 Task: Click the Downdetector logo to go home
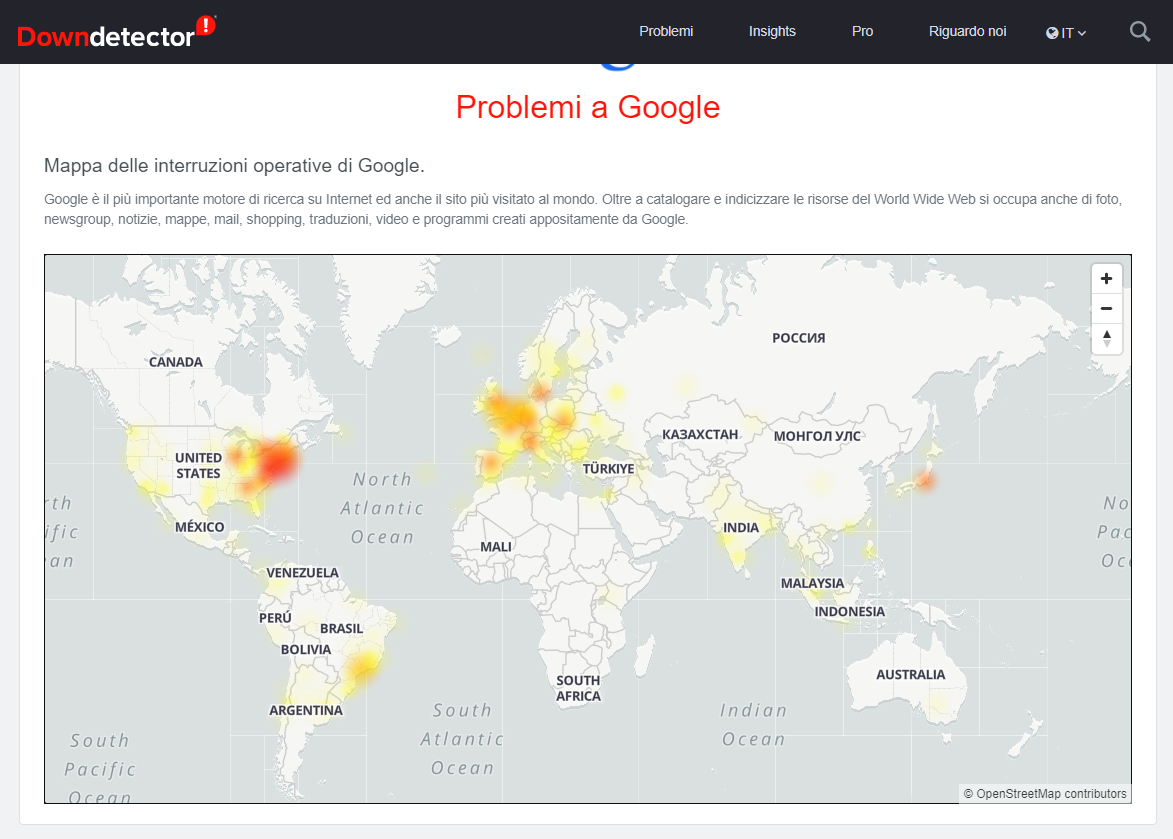(x=110, y=31)
